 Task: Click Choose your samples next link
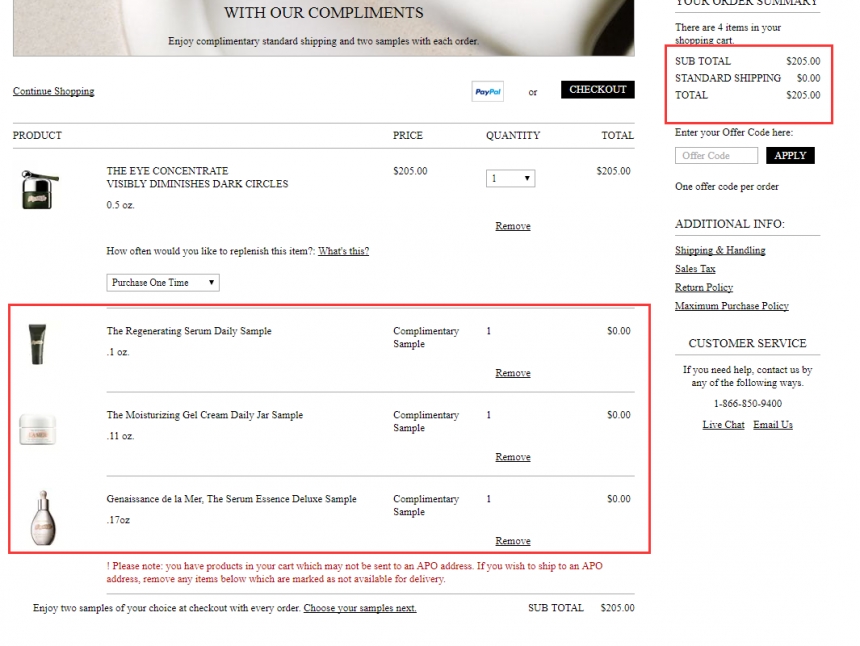pos(360,608)
